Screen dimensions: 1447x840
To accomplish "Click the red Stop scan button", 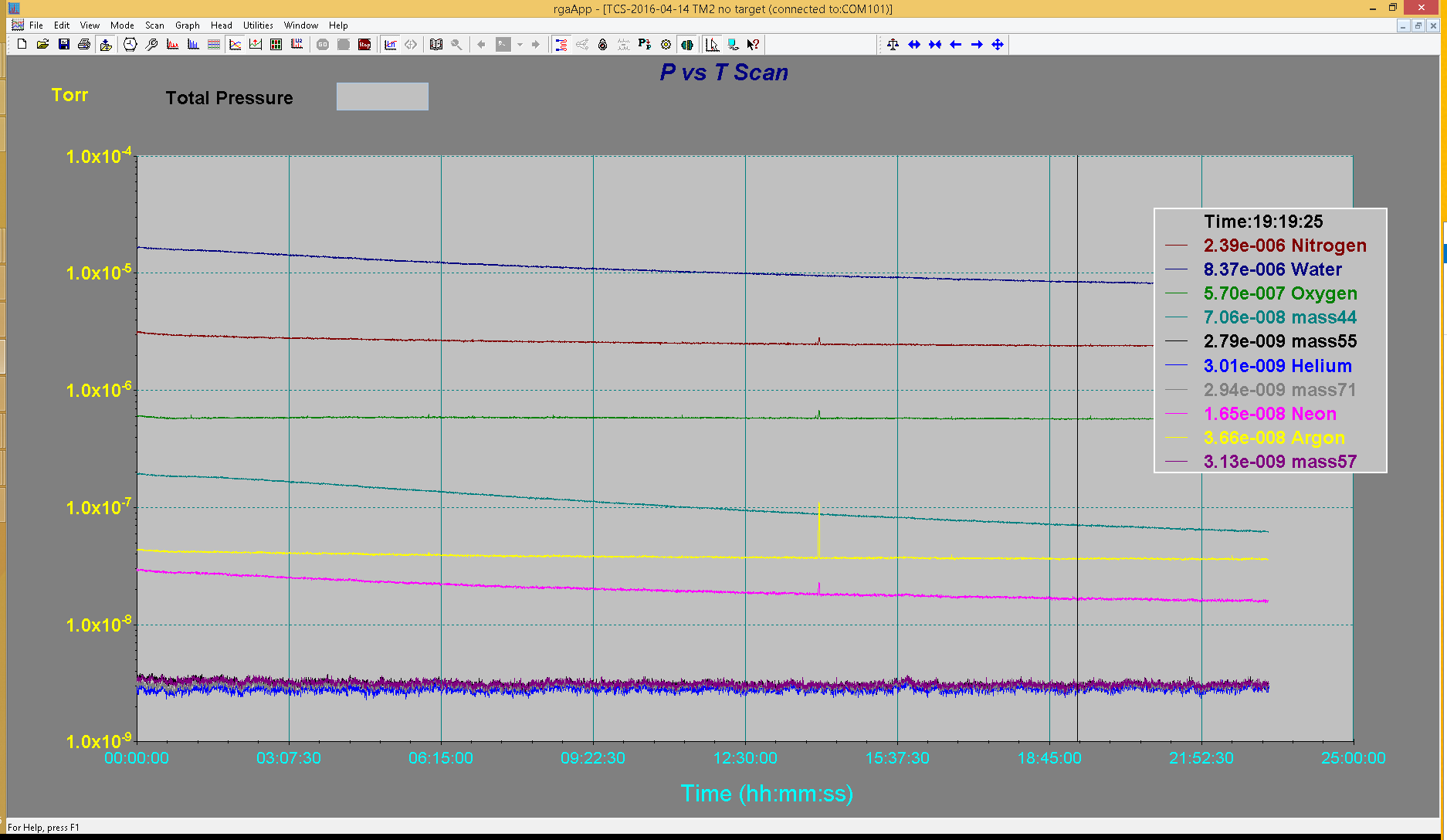I will click(364, 45).
